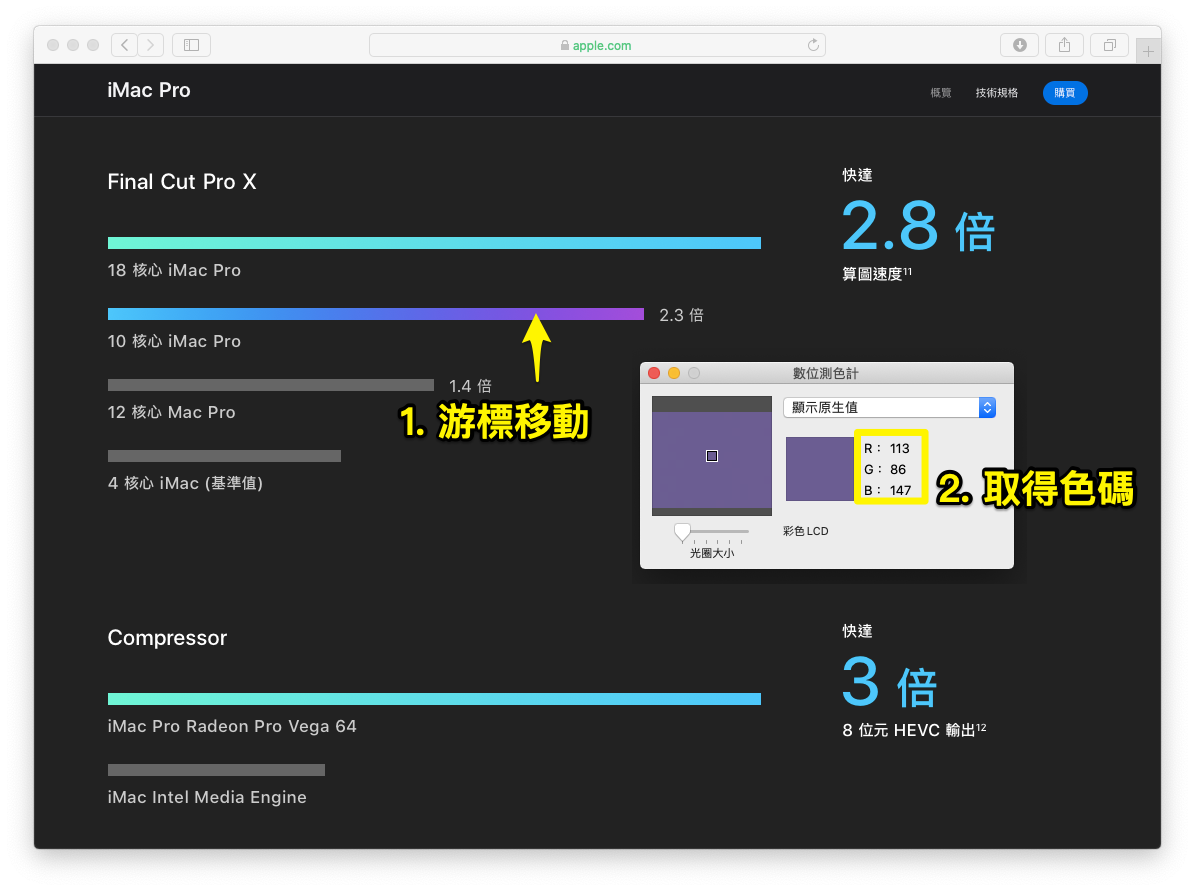Screen dimensions: 1195x891
Task: Click the 18 核心 iMac Pro label
Action: tap(175, 271)
